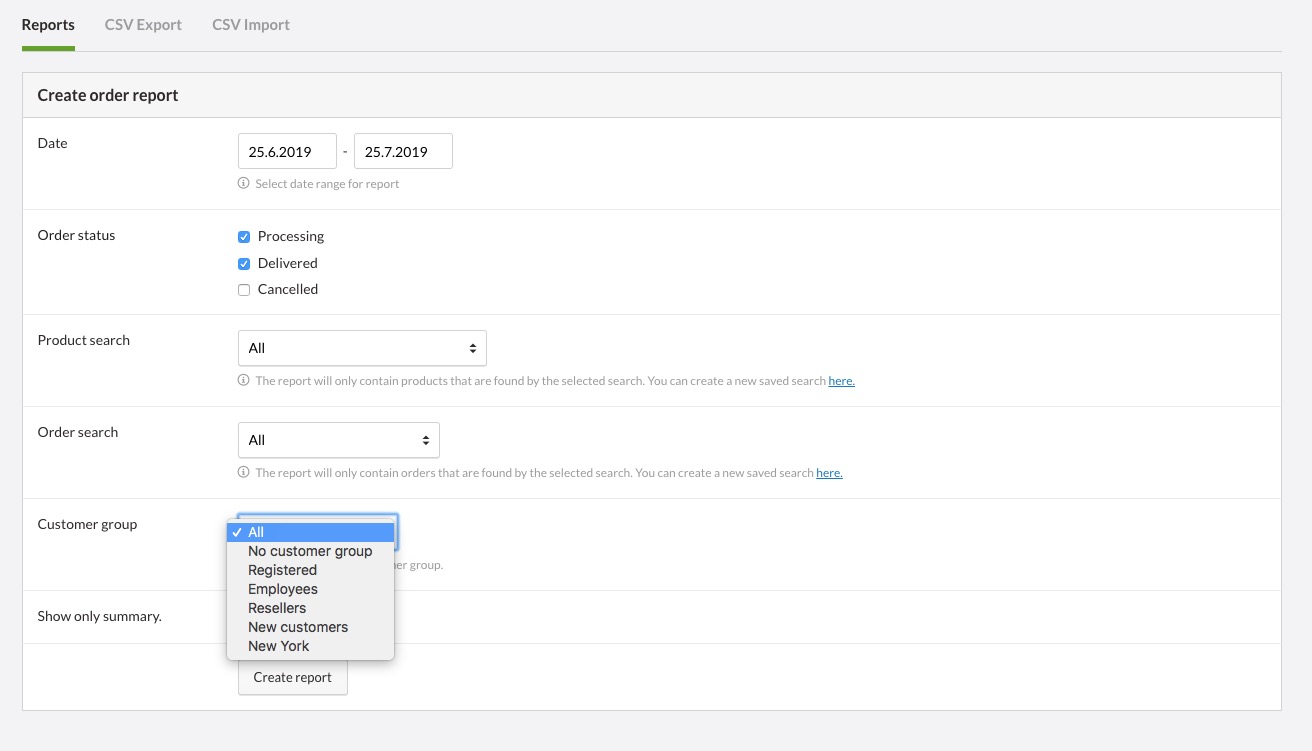Click the start date field 25.6.2019

288,152
